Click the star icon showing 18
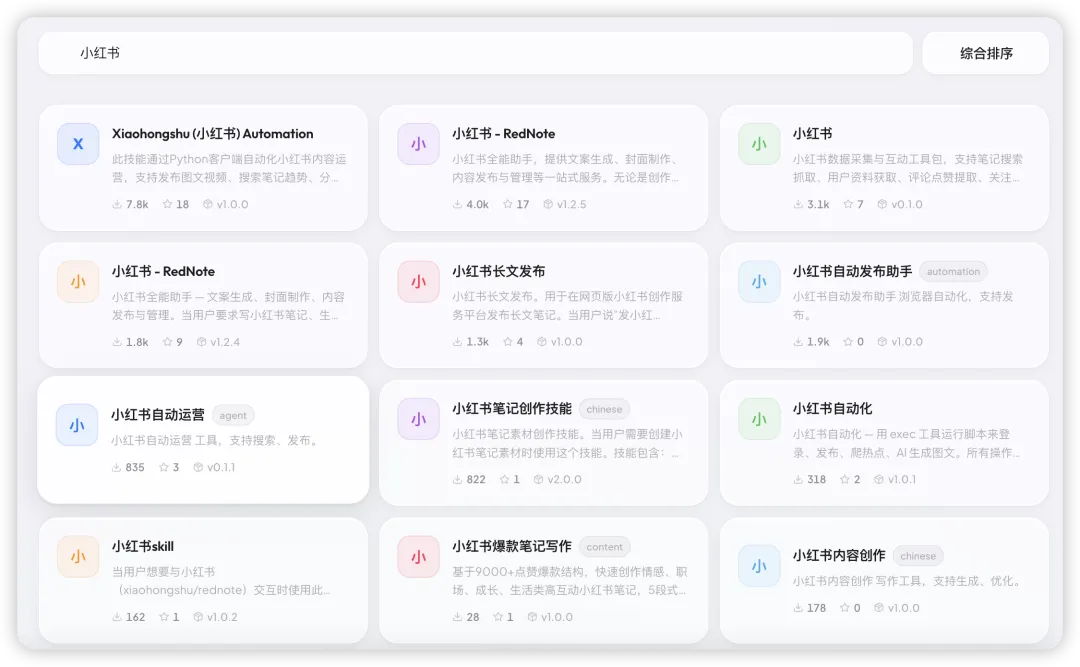1080x667 pixels. tap(167, 204)
